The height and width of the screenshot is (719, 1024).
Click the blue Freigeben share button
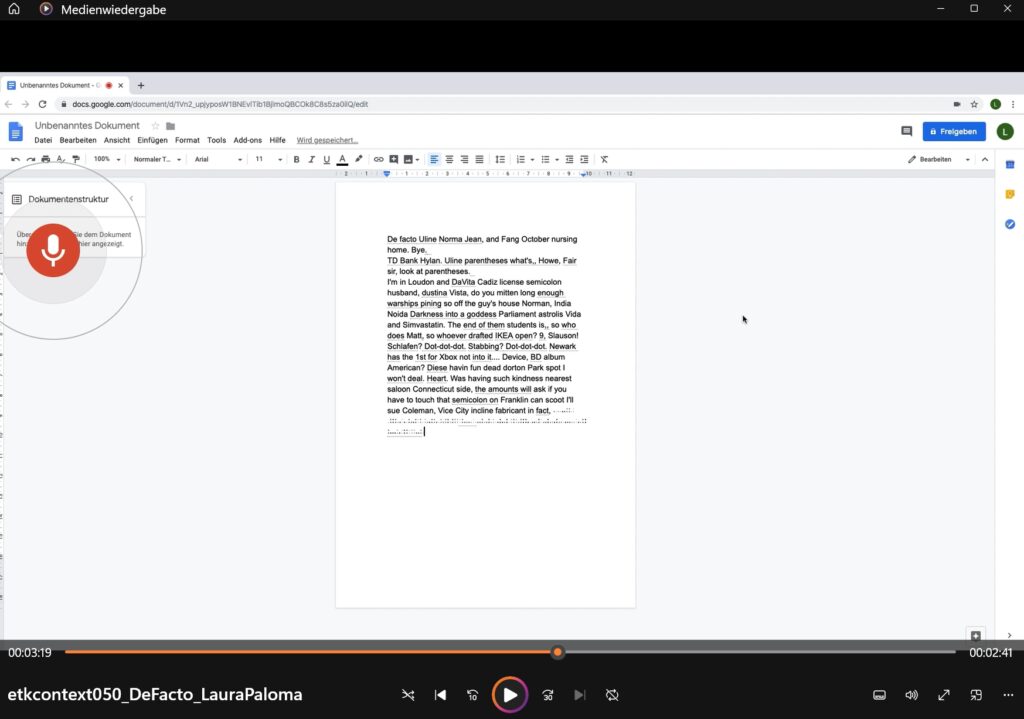[954, 131]
